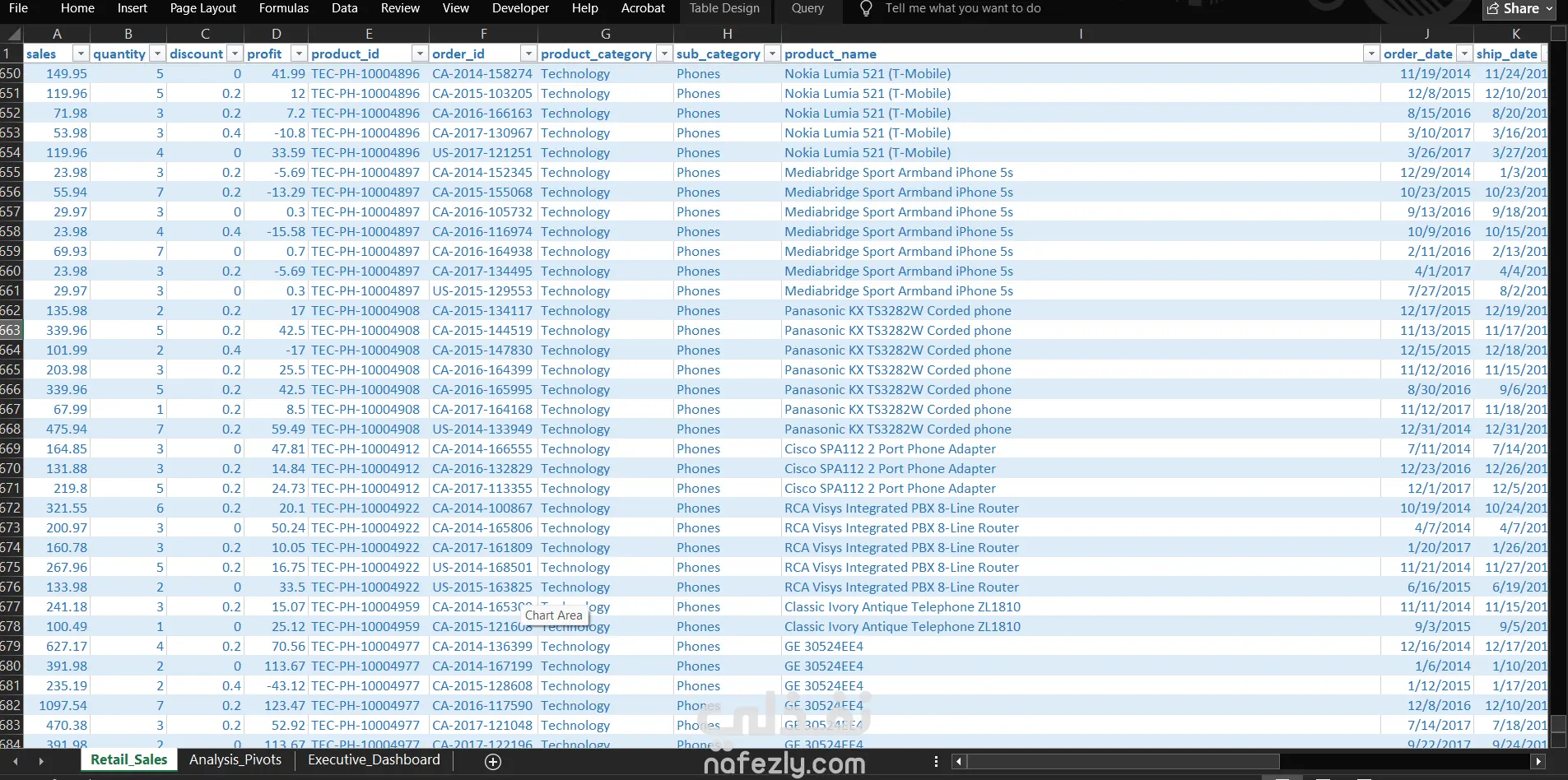Viewport: 1568px width, 780px height.
Task: Select order_id CA-2014-158274 cell
Action: tap(483, 73)
